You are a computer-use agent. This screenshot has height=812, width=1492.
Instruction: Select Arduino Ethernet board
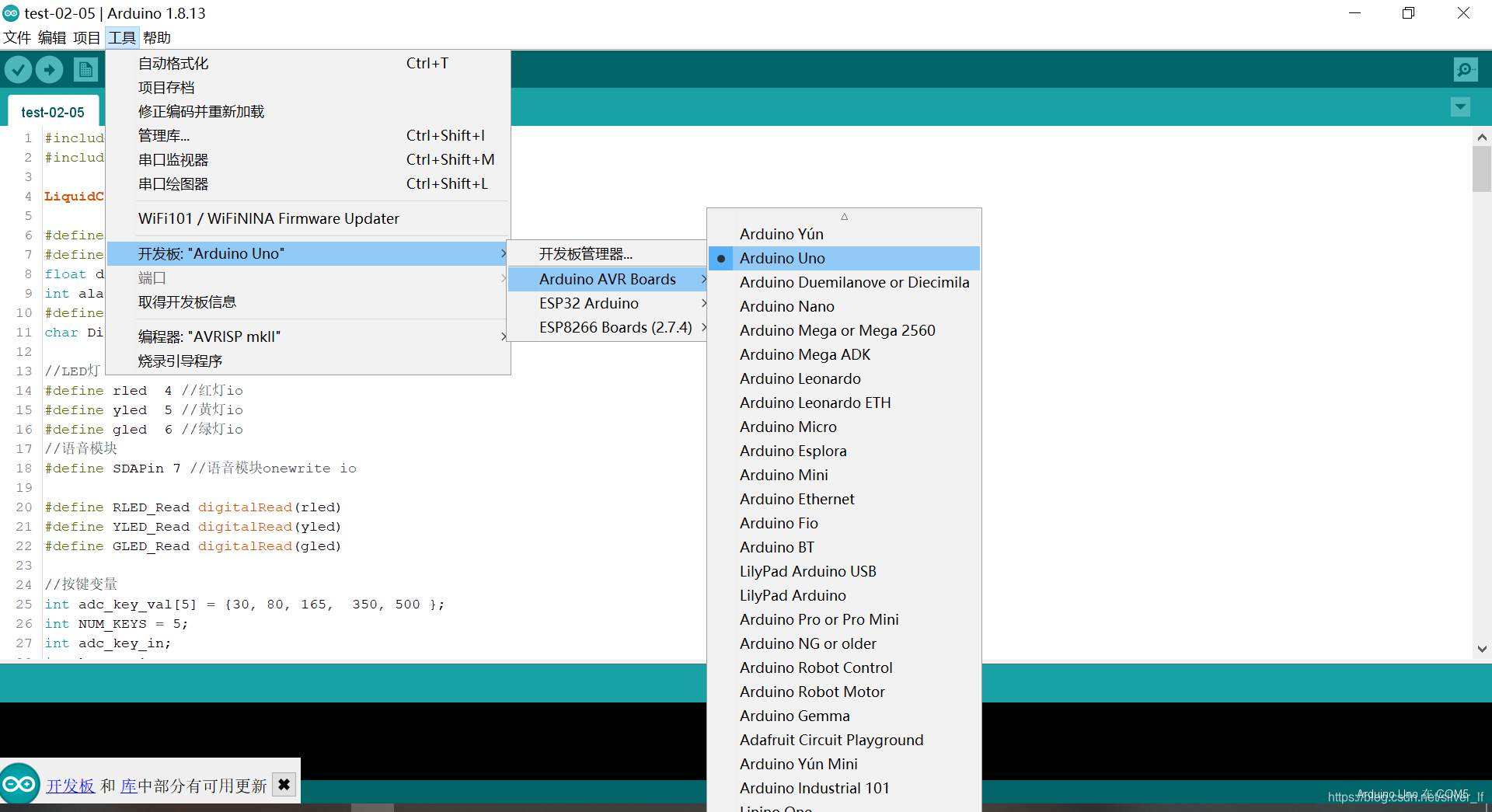pos(844,499)
